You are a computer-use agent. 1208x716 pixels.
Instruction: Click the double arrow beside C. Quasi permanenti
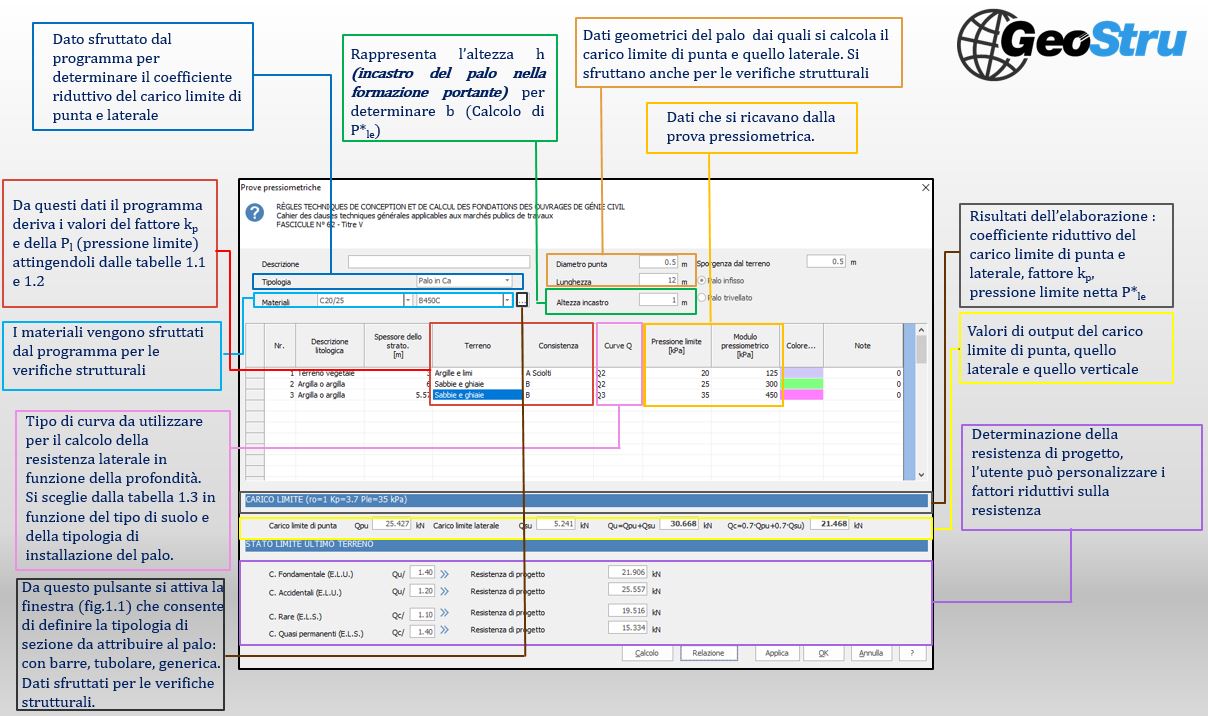444,633
